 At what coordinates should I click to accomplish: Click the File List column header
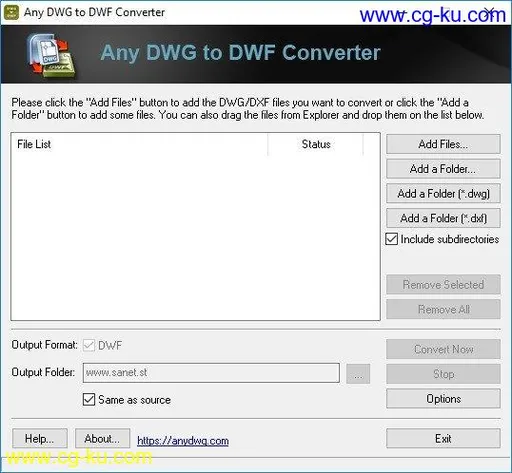(139, 144)
